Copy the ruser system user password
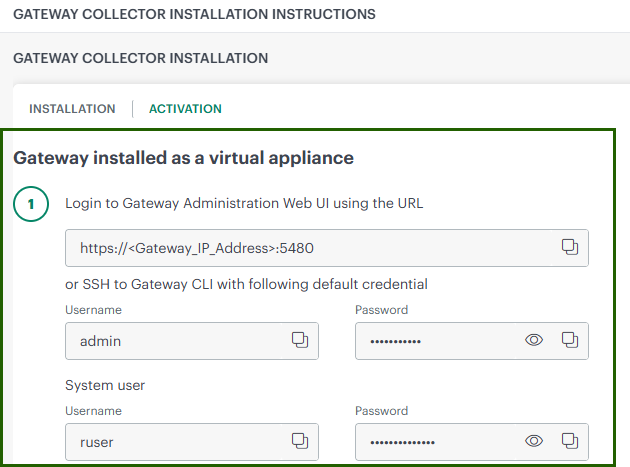This screenshot has width=630, height=467. point(569,441)
